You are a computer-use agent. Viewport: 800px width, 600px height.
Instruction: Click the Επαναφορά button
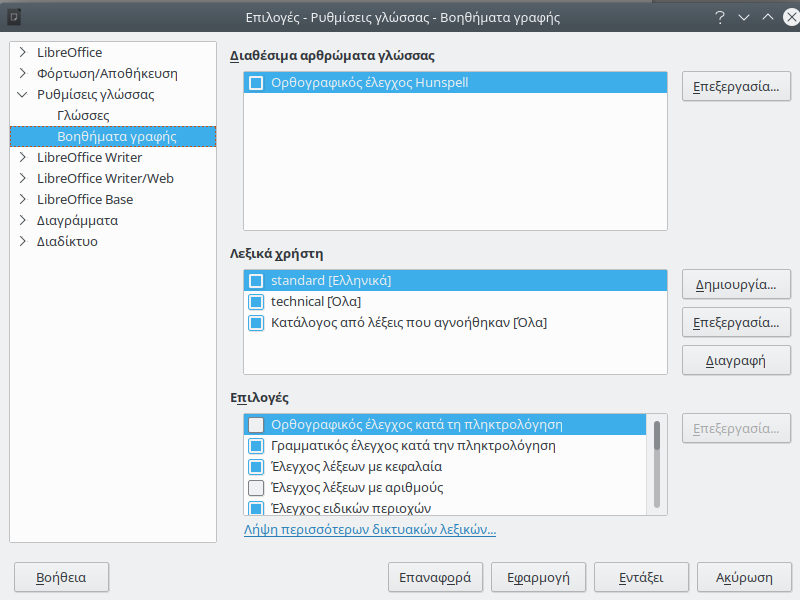(435, 577)
